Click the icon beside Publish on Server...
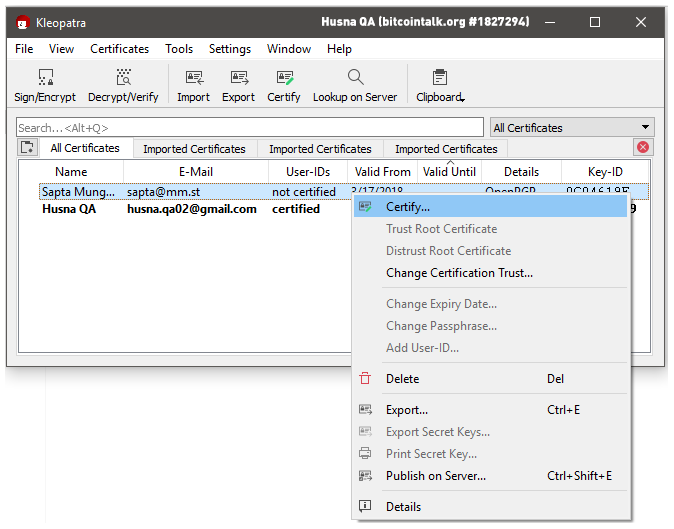 (x=365, y=476)
